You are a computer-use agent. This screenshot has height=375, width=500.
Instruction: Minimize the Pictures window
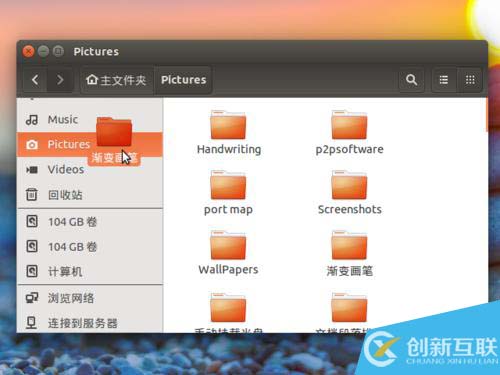coord(43,51)
